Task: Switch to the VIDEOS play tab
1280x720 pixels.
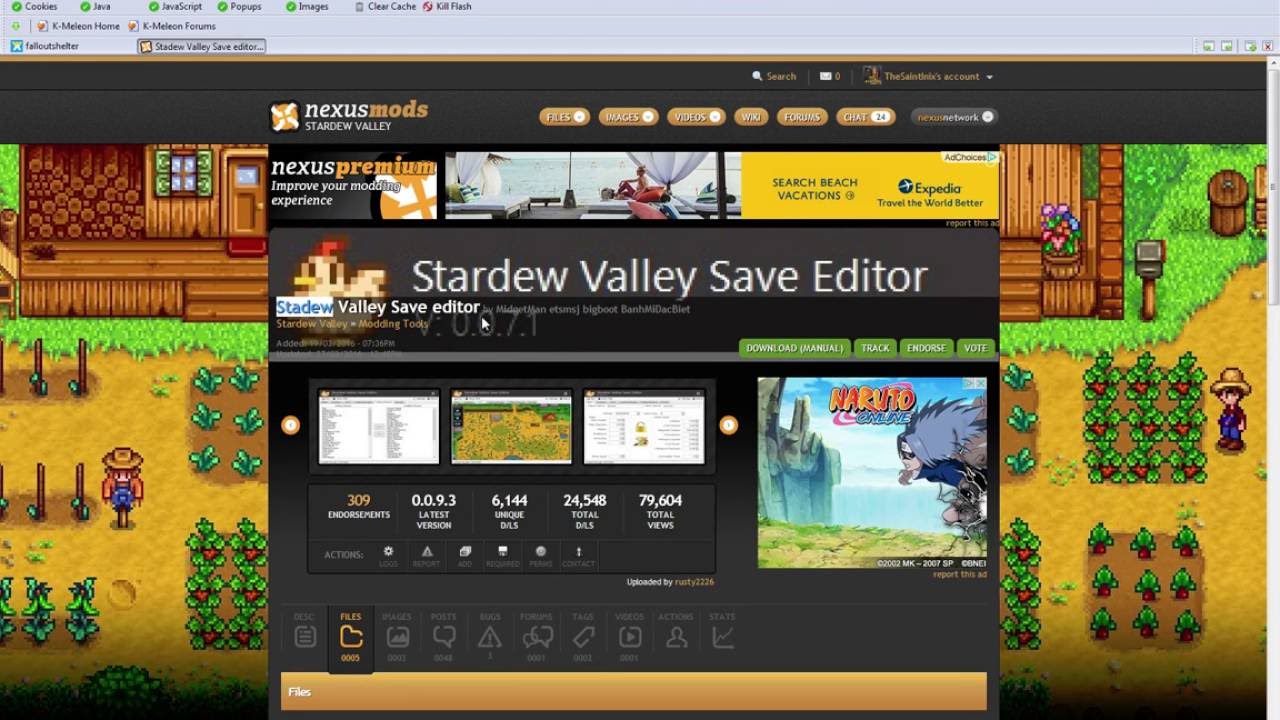Action: click(x=629, y=636)
